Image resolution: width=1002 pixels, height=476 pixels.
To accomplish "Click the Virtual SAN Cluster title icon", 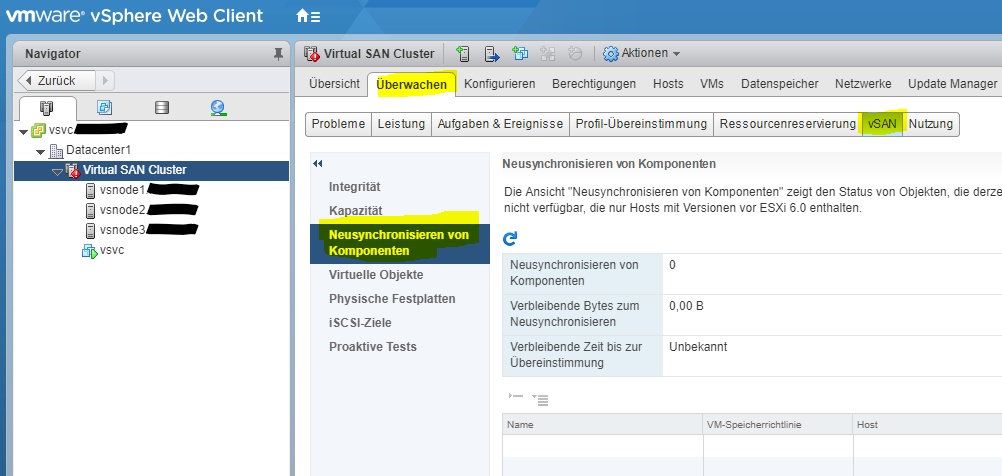I will tap(312, 54).
